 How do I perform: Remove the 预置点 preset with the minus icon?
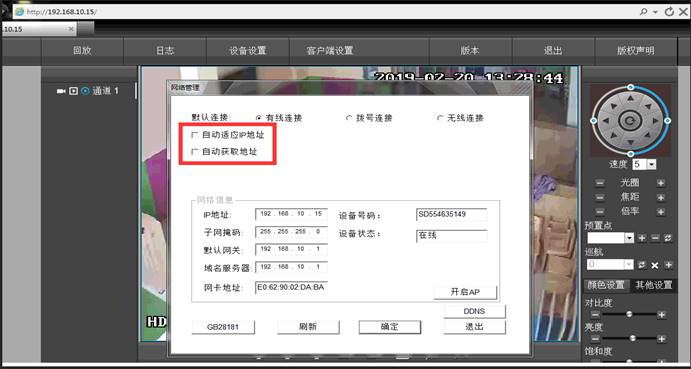655,238
